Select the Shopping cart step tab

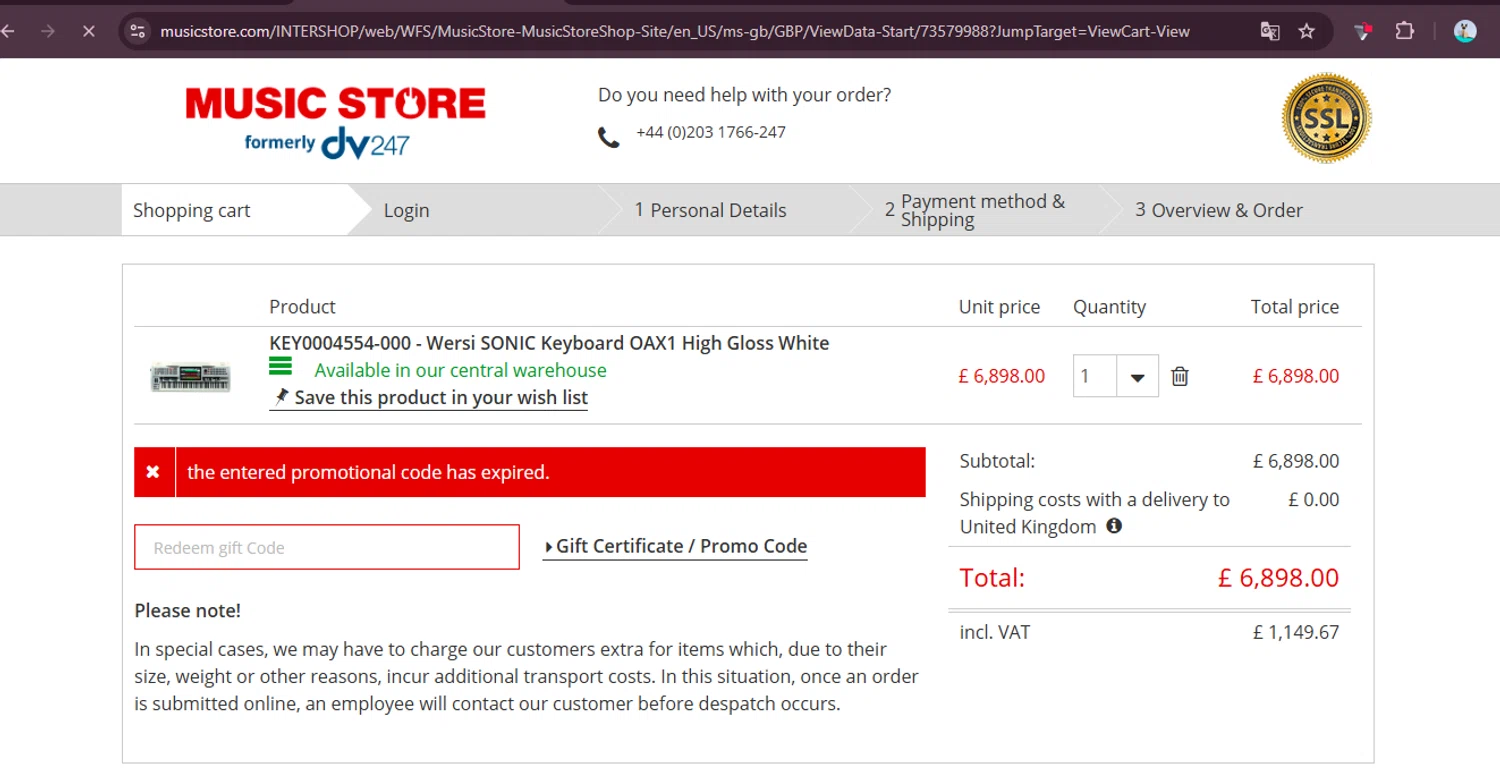click(x=192, y=210)
